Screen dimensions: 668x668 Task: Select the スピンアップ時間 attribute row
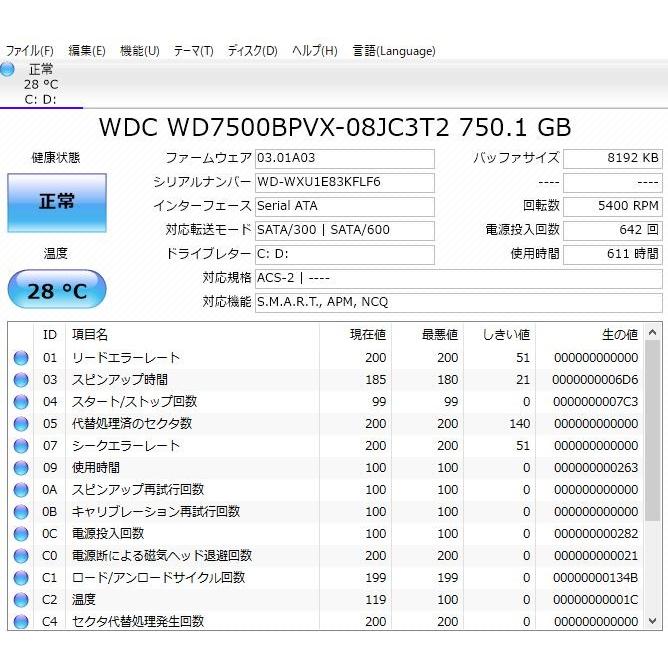point(326,380)
